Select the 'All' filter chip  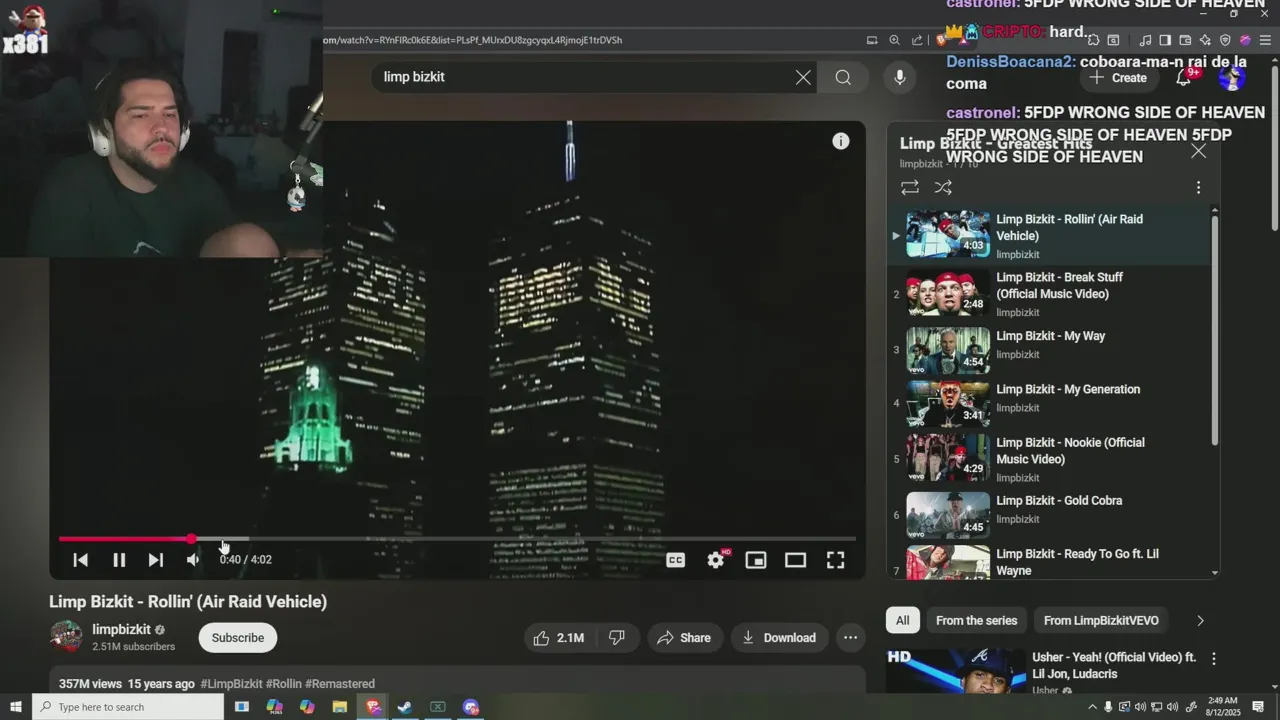coord(902,621)
